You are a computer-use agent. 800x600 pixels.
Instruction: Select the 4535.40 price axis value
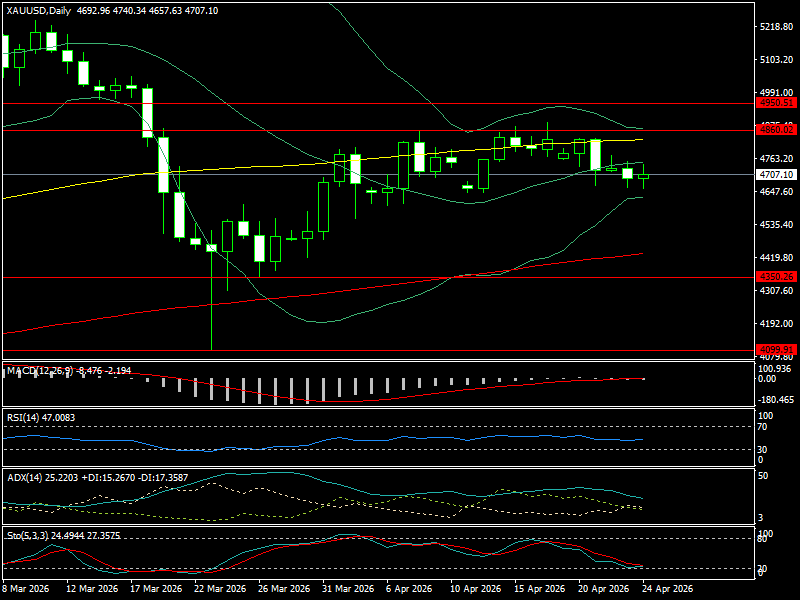click(776, 225)
